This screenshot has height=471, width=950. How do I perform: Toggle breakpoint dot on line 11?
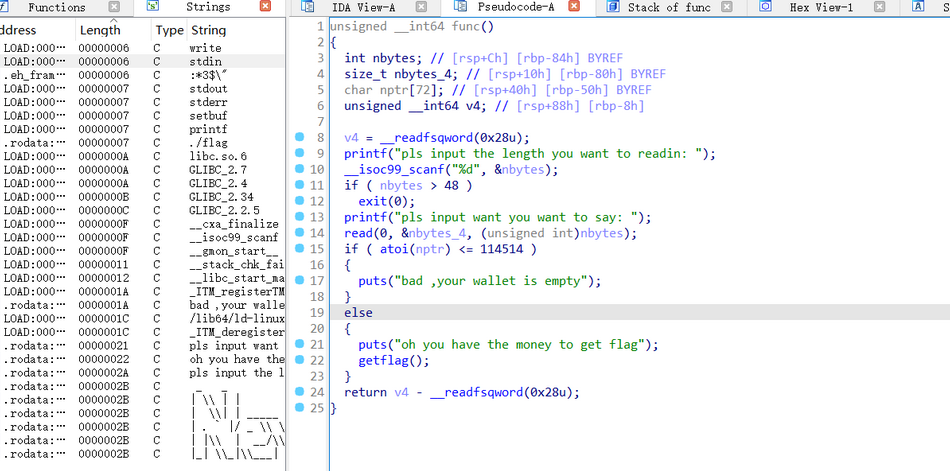299,184
